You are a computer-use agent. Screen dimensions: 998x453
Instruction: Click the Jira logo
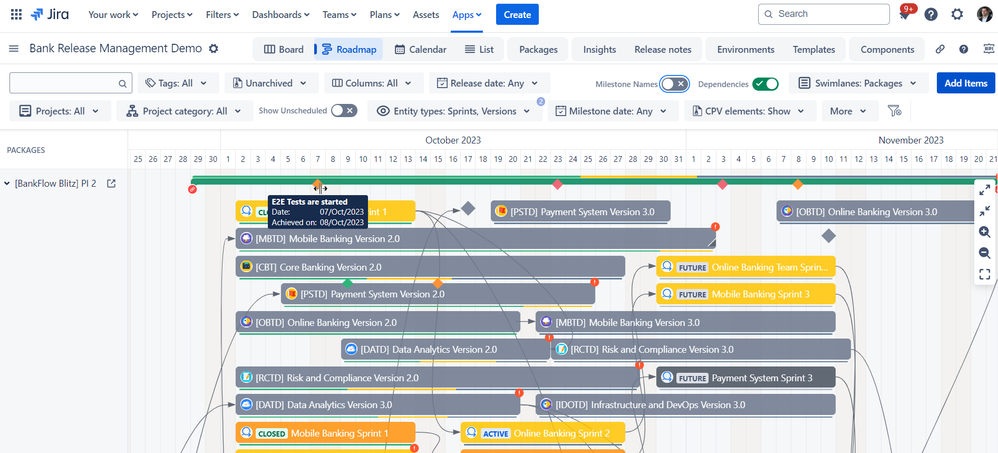[x=50, y=14]
